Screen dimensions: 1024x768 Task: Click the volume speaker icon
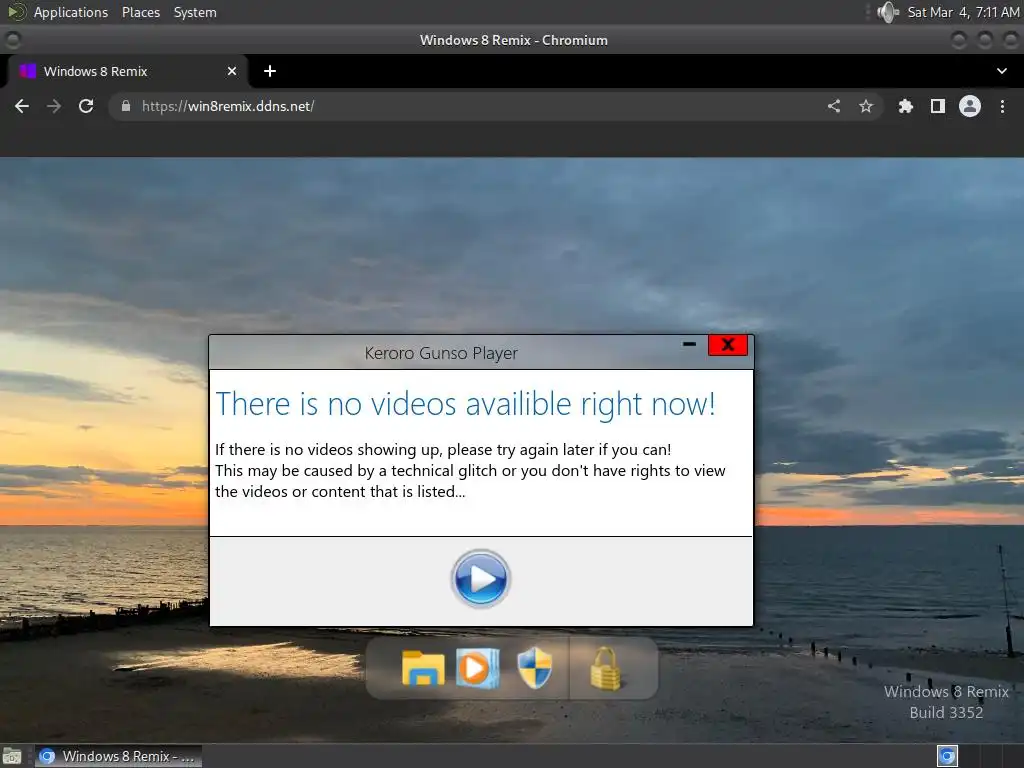pyautogui.click(x=888, y=12)
